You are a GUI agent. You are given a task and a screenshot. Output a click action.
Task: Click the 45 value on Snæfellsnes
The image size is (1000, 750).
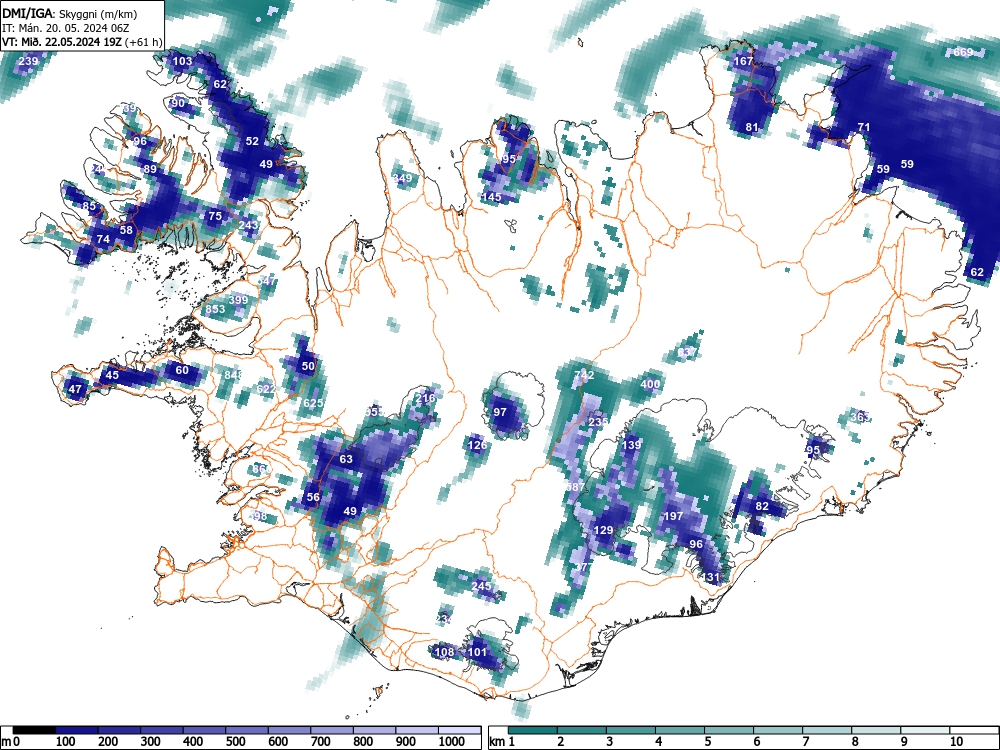[x=112, y=375]
